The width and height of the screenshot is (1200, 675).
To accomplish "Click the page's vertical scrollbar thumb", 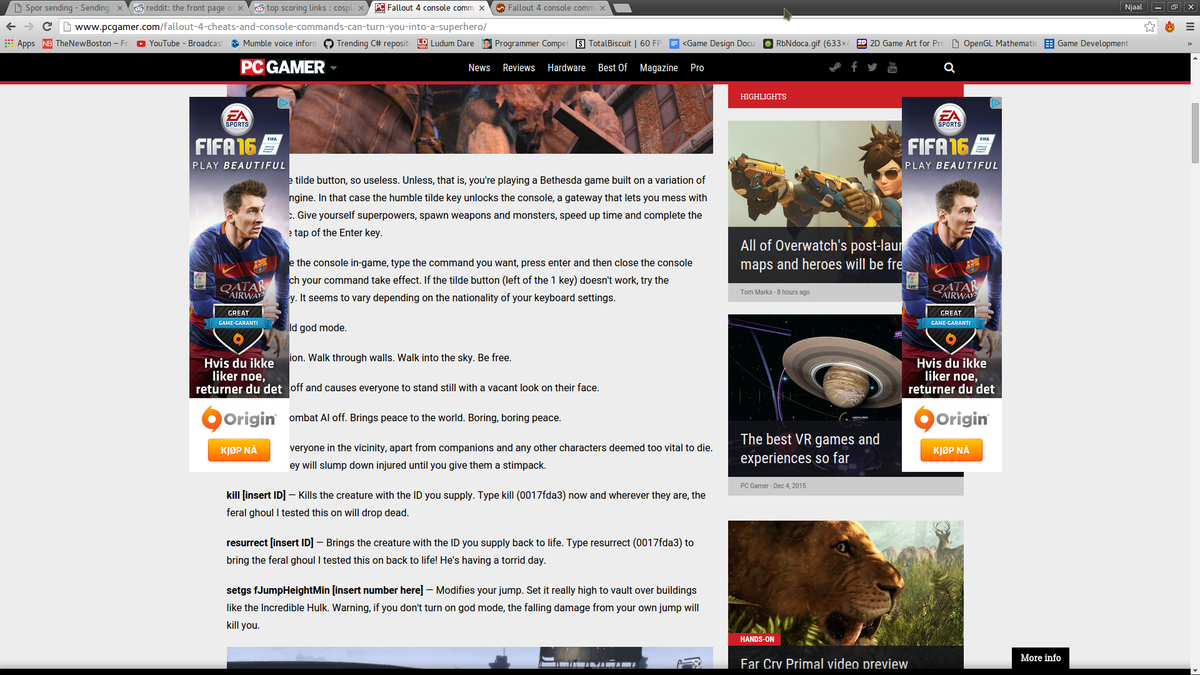I will [1194, 132].
